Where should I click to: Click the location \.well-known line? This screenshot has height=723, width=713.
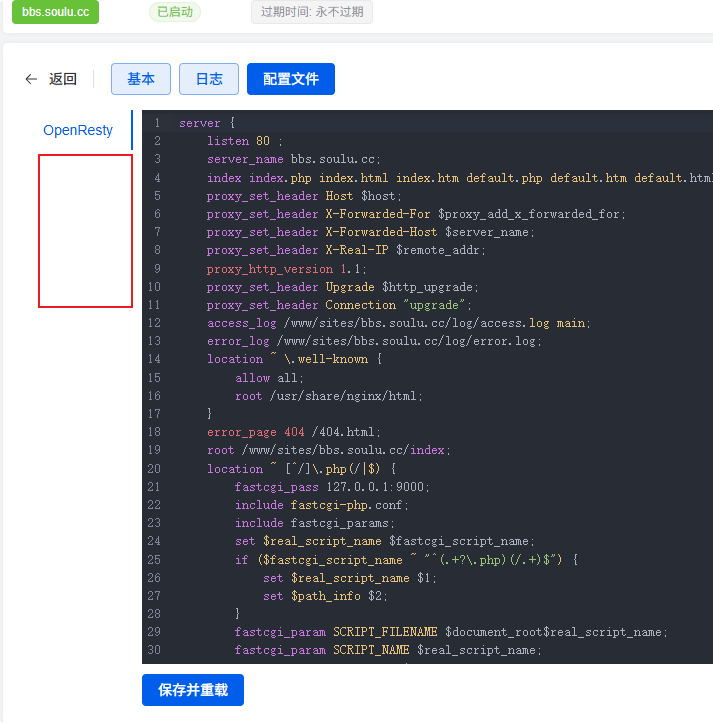295,359
